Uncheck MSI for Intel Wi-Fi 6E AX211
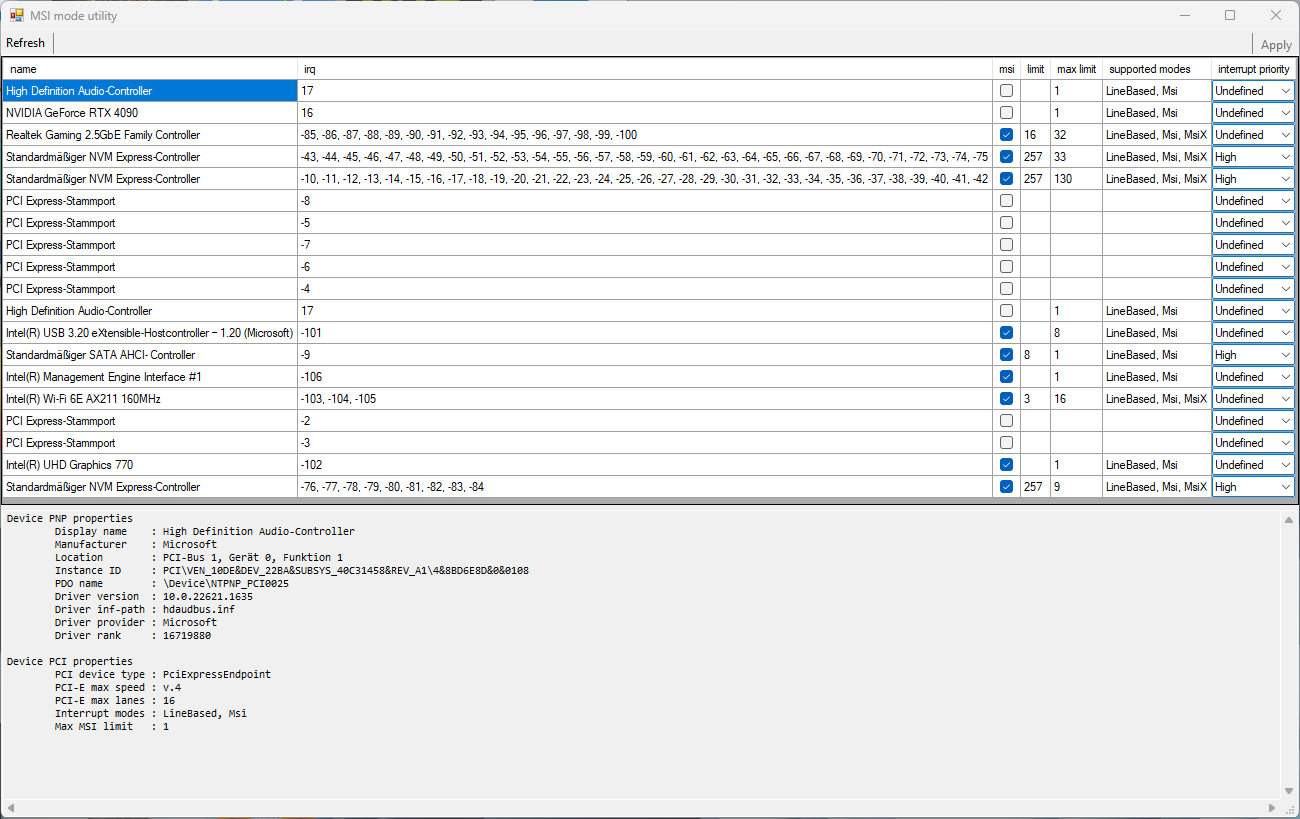Screen dimensions: 1300x819 coord(1006,399)
